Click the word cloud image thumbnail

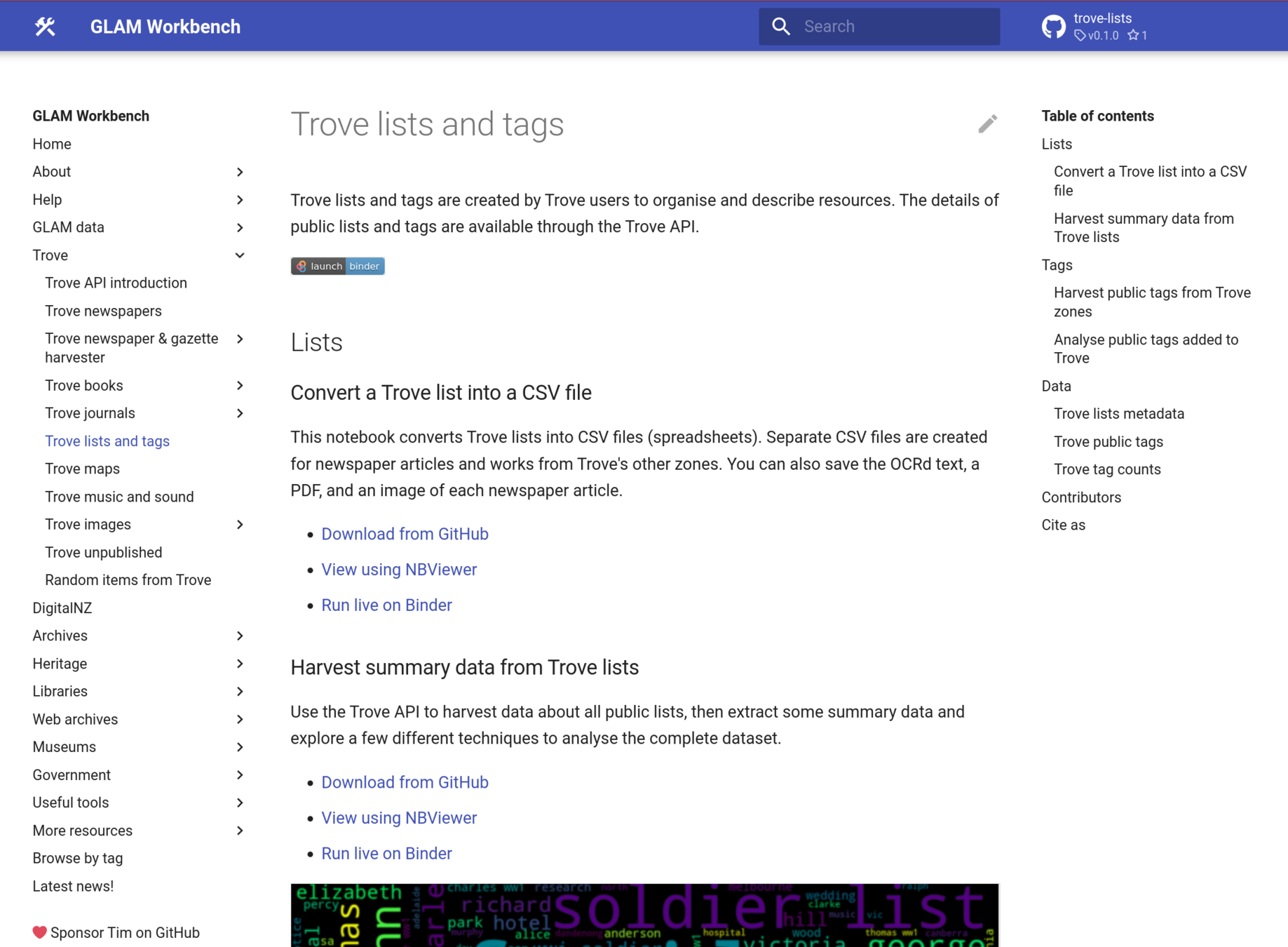click(x=644, y=915)
